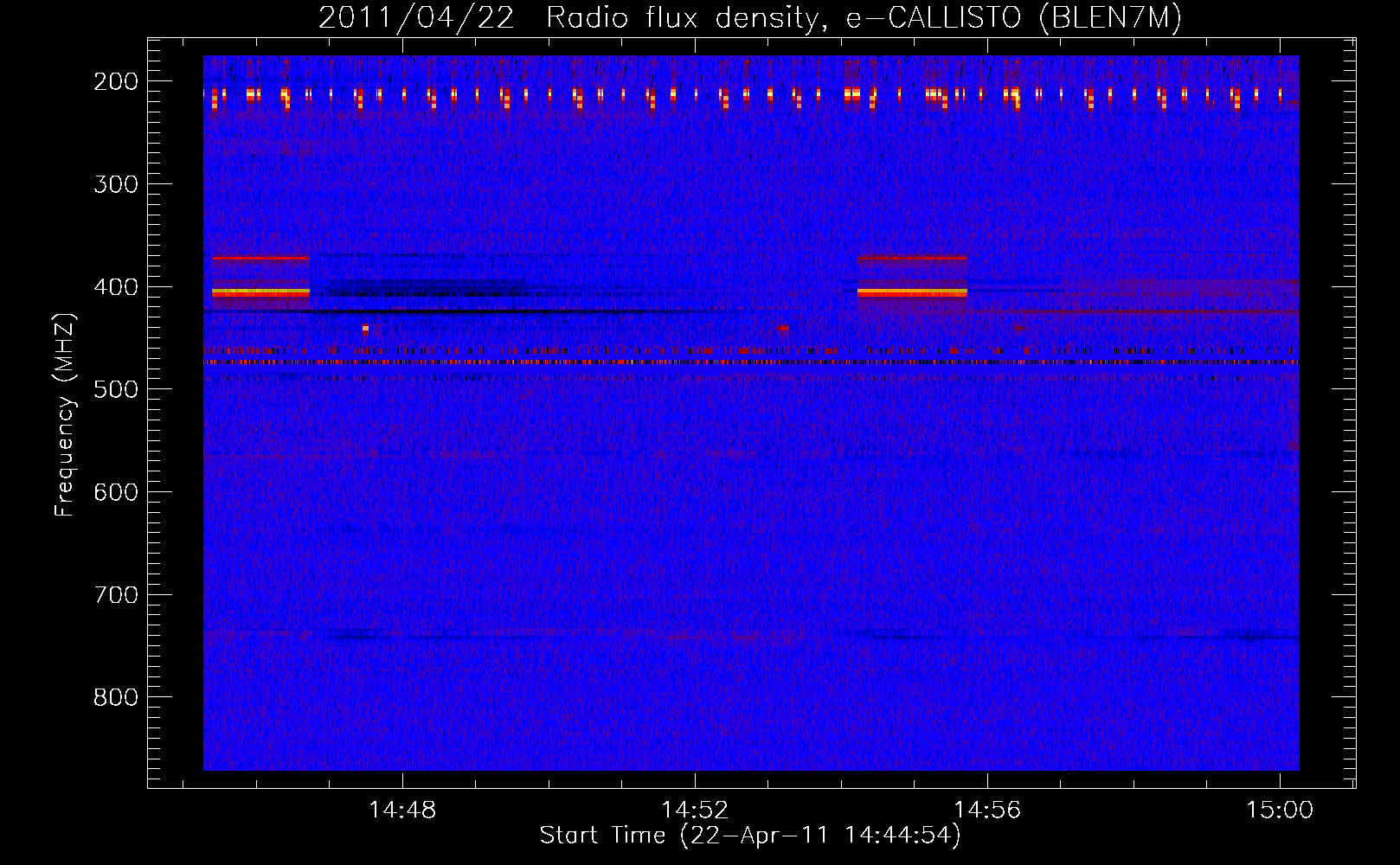Click the 14:56 time tick label
The width and height of the screenshot is (1400, 865).
click(987, 811)
